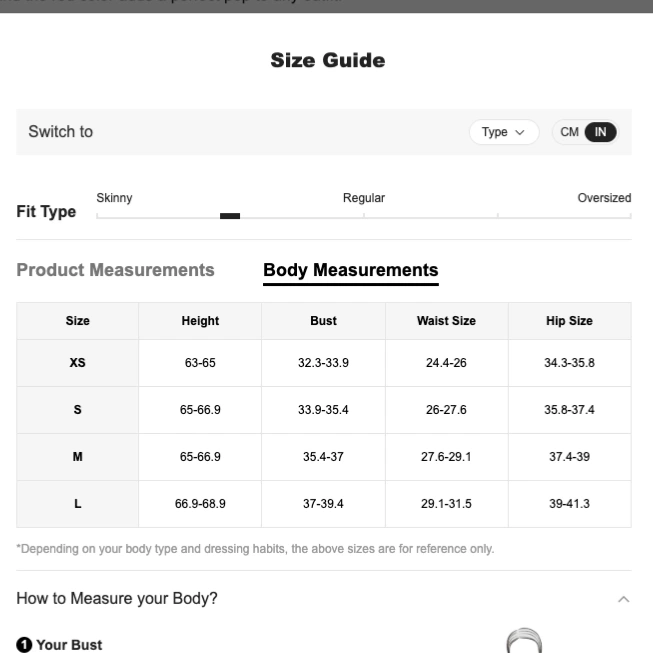
Task: Click the Bust column header
Action: (x=323, y=321)
